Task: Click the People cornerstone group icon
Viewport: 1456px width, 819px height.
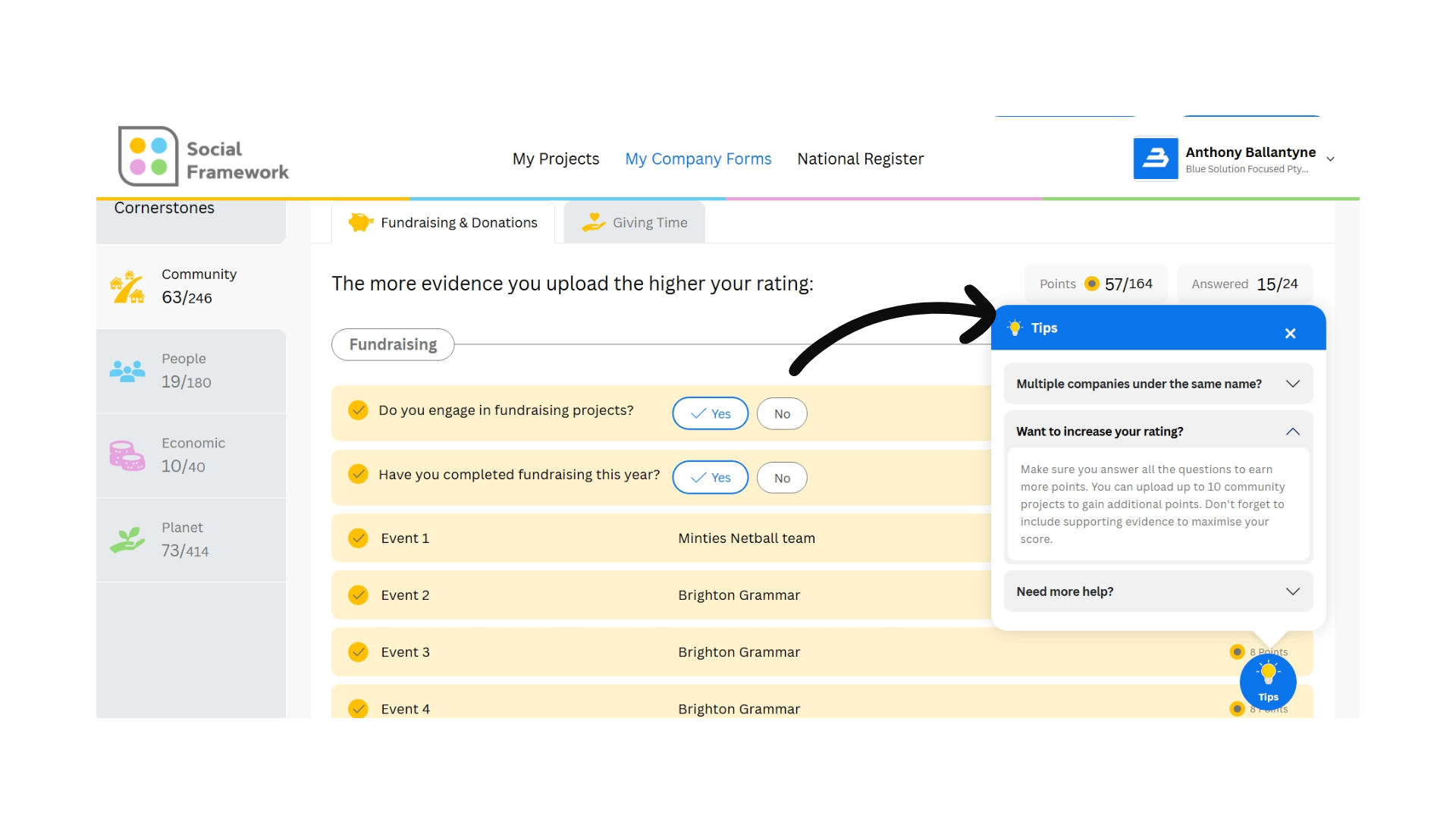Action: coord(127,371)
